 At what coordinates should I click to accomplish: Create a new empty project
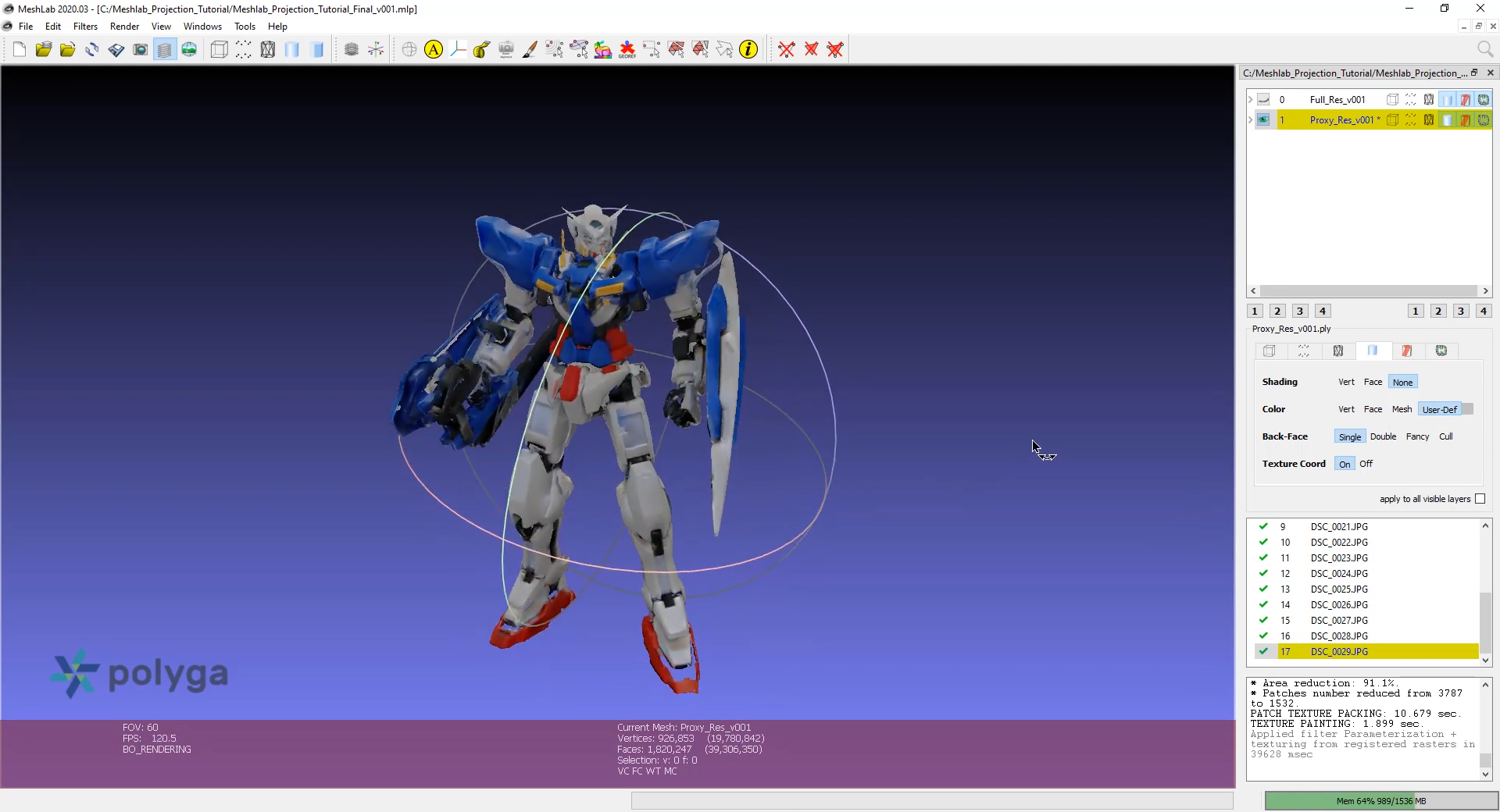(x=20, y=50)
